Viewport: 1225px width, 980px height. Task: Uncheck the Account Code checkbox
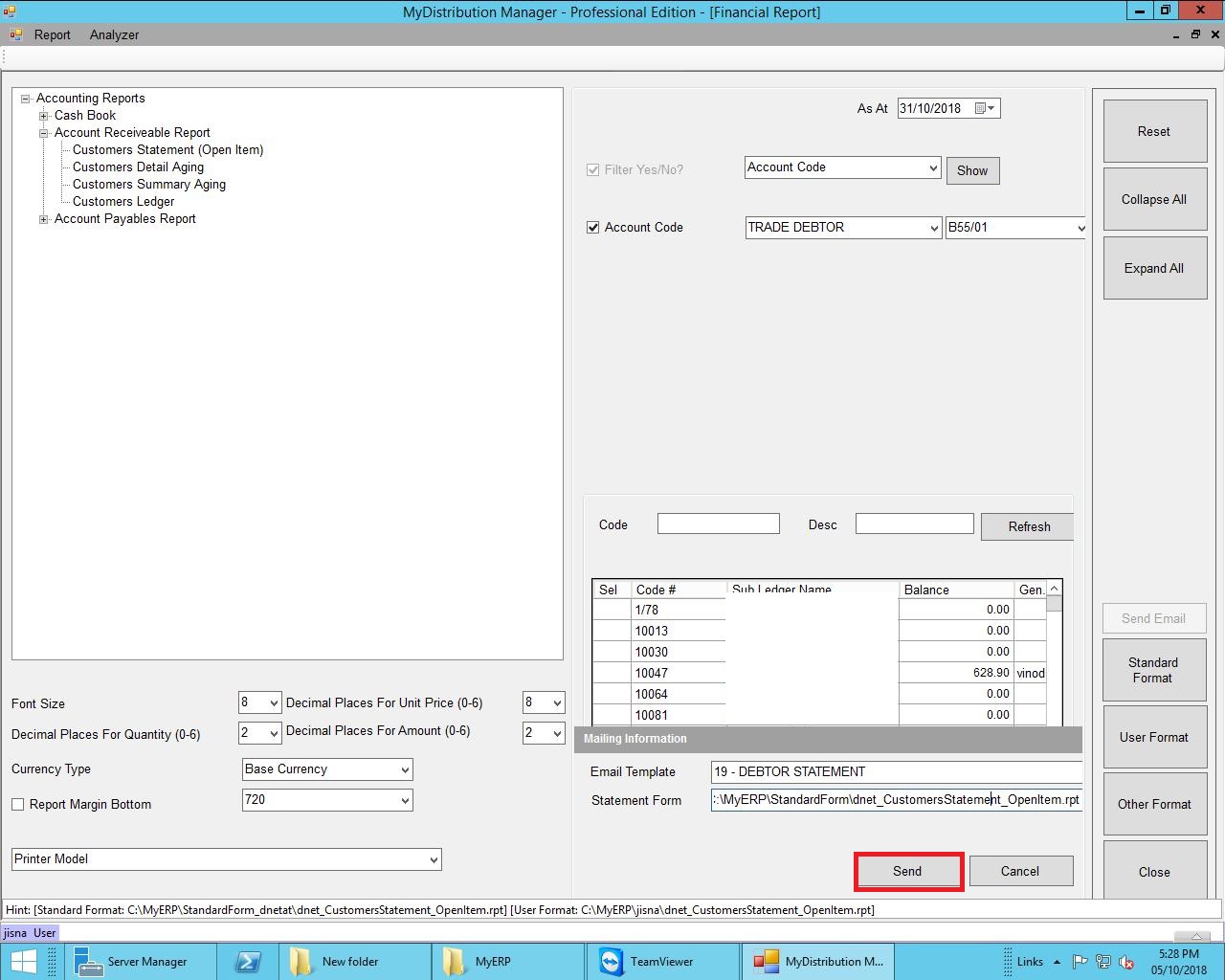coord(593,228)
